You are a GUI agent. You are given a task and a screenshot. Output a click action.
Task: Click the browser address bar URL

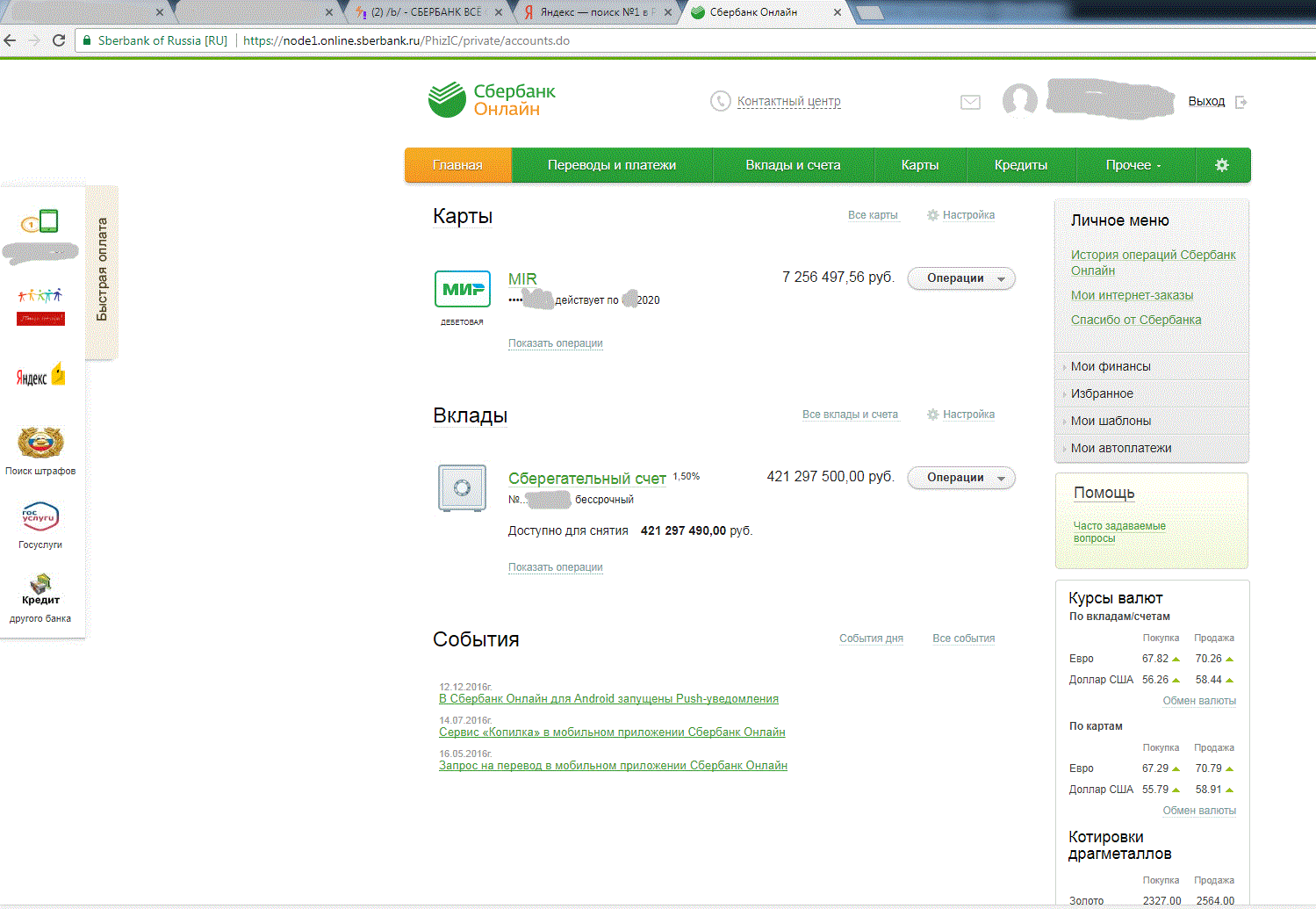point(406,40)
